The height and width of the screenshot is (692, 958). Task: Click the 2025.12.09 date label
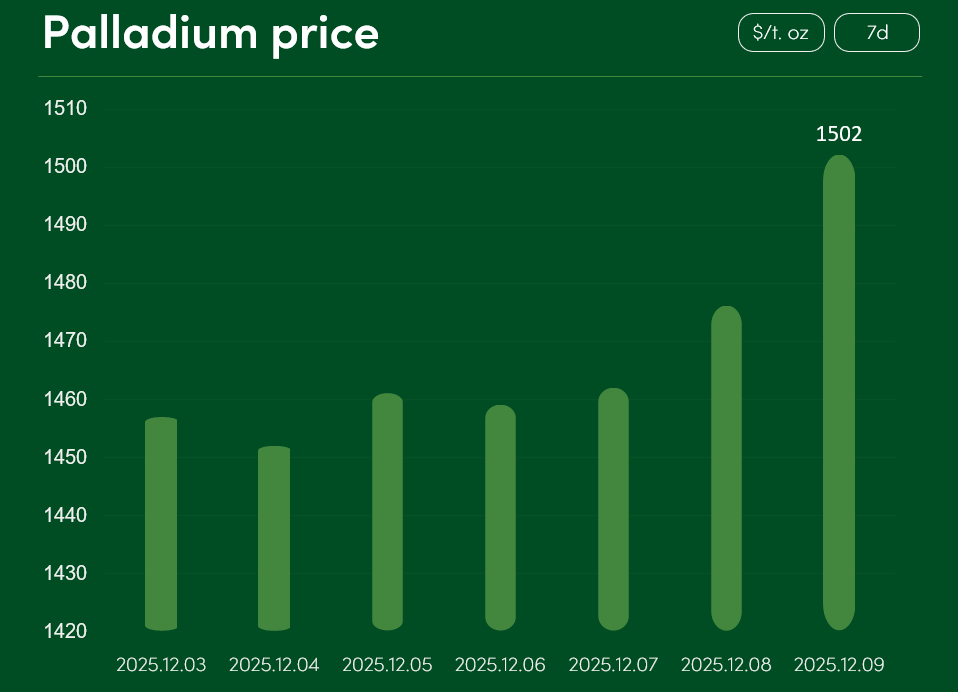click(839, 665)
